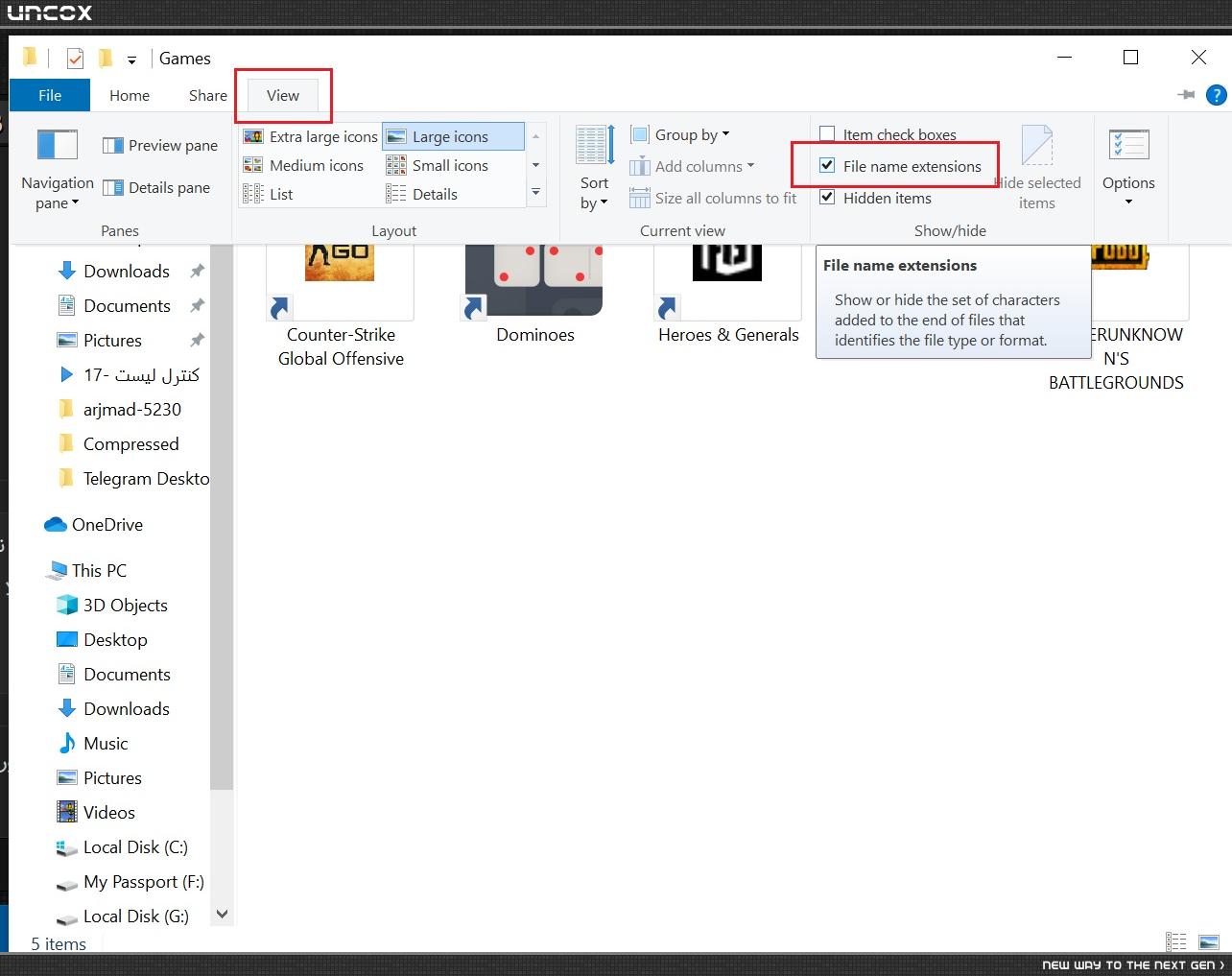Unpin Downloads using its pin icon
Image resolution: width=1232 pixels, height=976 pixels.
[197, 271]
